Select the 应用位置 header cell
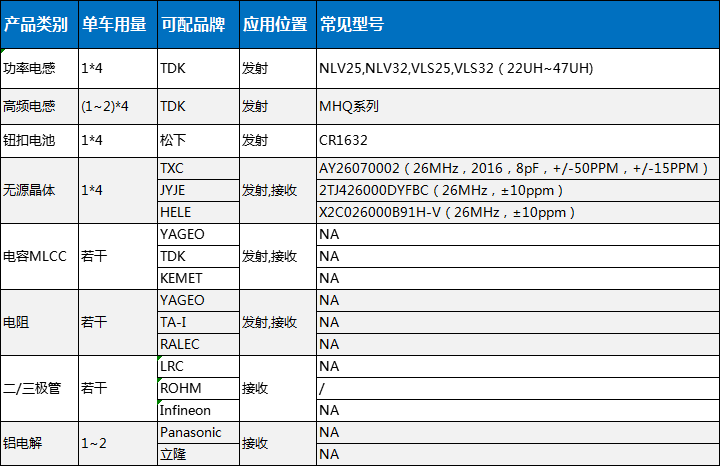This screenshot has height=467, width=720. (x=278, y=24)
